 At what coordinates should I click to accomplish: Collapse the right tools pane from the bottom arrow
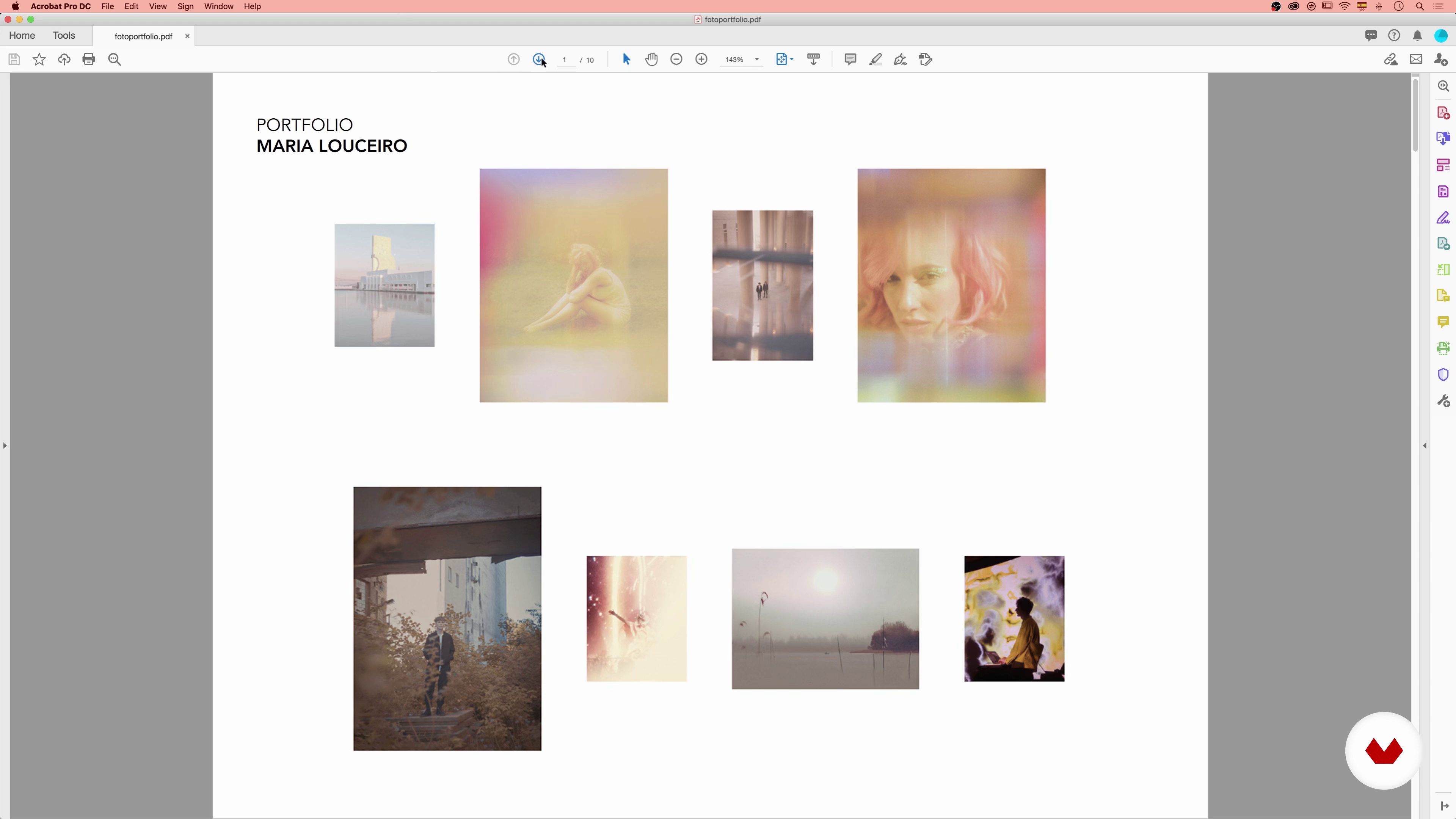(x=1444, y=805)
